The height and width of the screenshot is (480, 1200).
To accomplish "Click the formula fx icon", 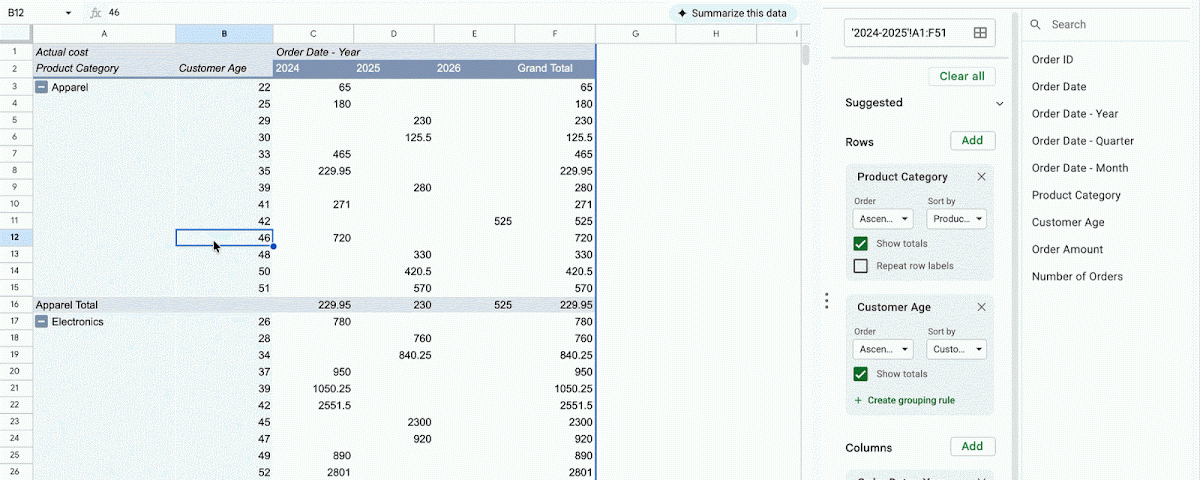I will pos(95,13).
